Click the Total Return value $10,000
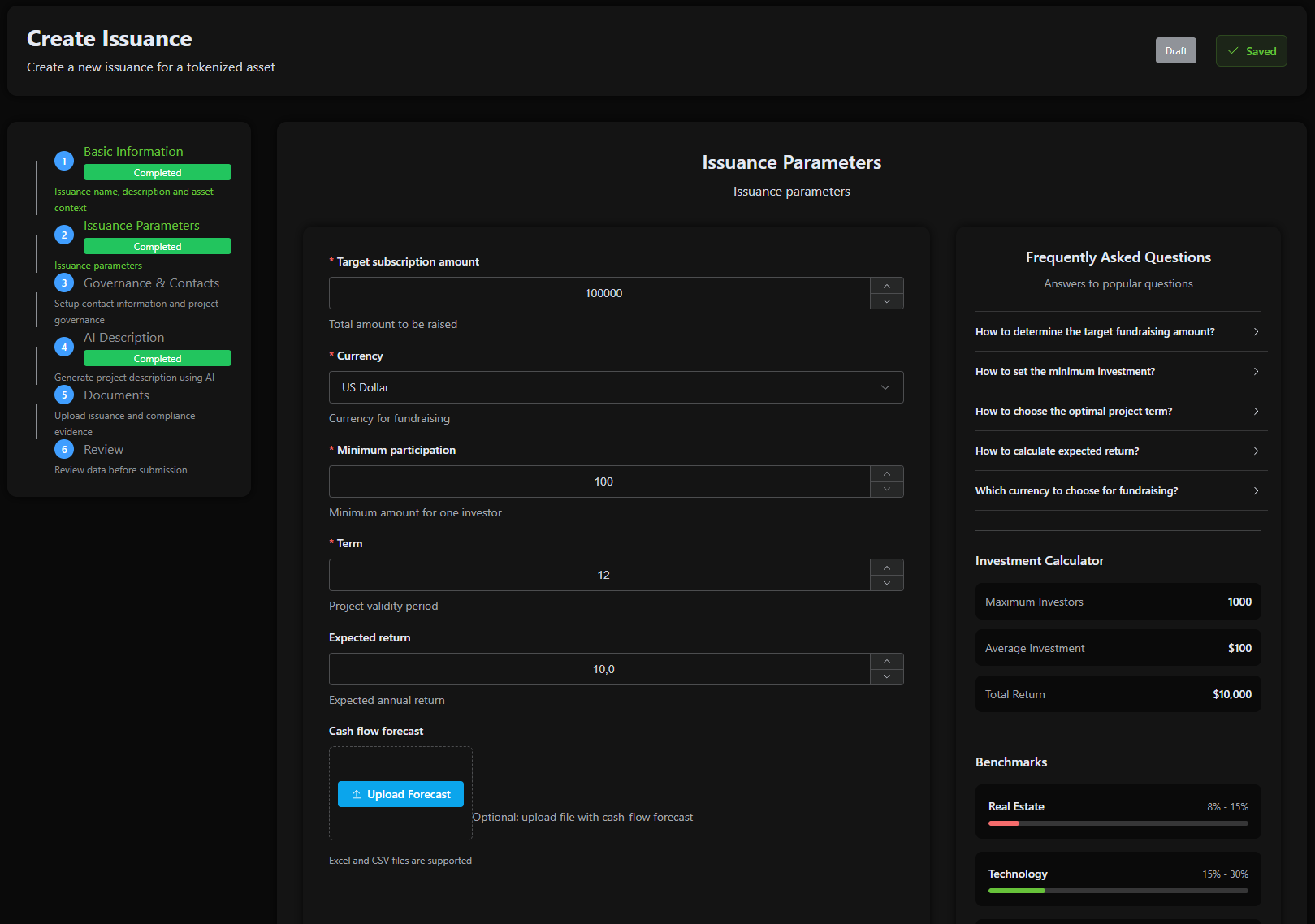This screenshot has width=1315, height=924. (1232, 694)
